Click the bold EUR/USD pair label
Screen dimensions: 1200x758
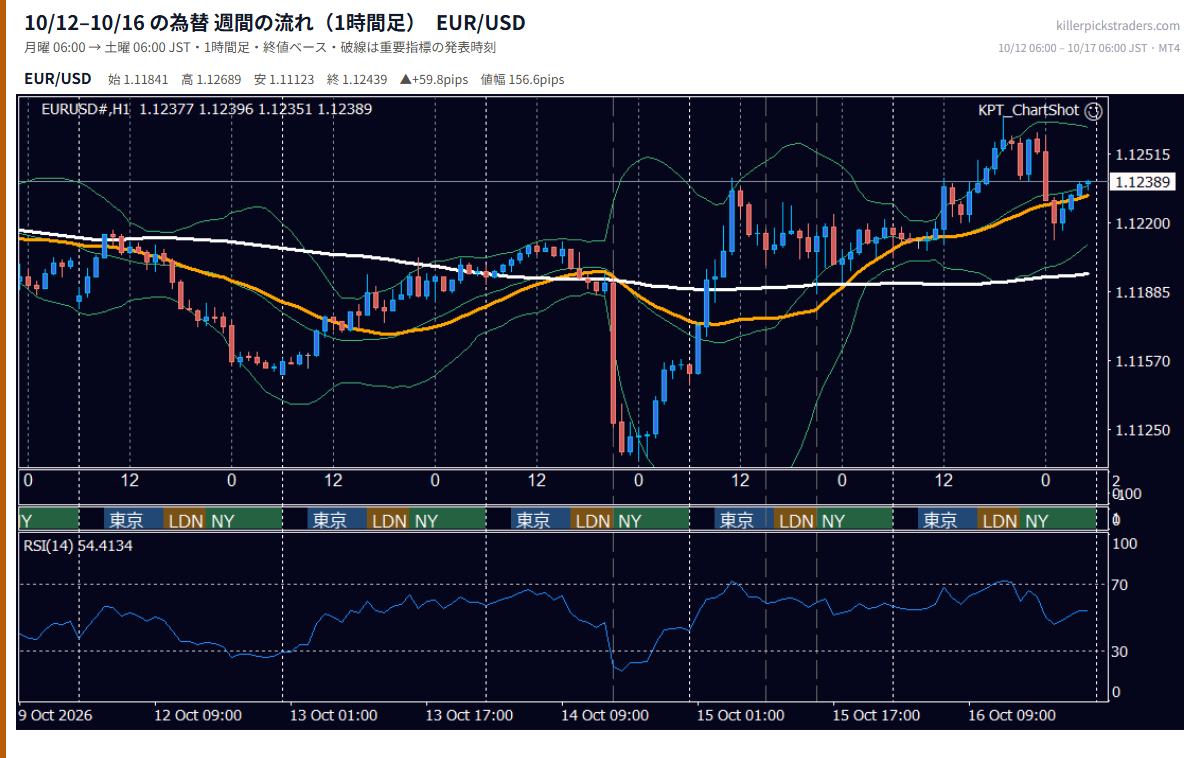click(x=57, y=79)
